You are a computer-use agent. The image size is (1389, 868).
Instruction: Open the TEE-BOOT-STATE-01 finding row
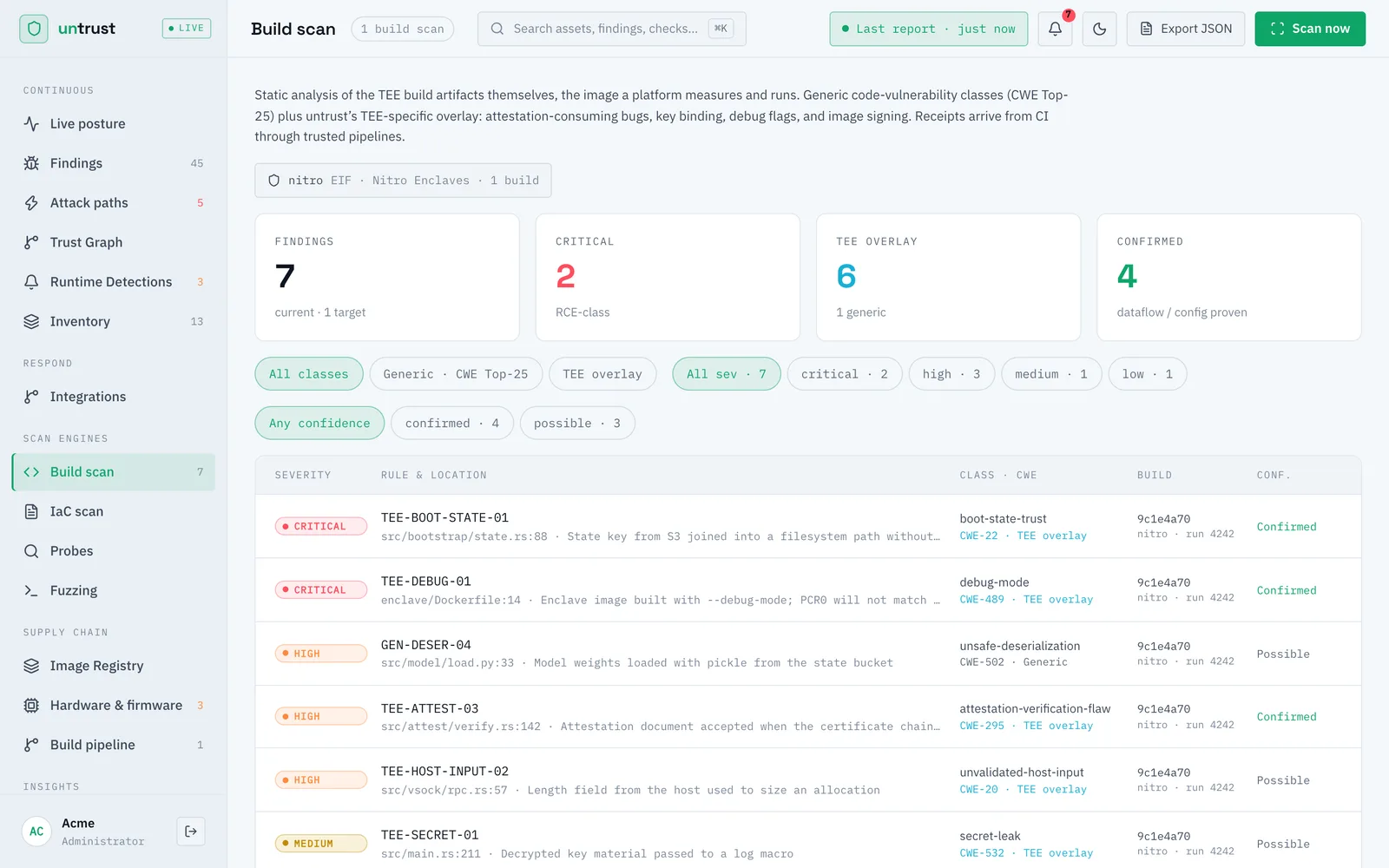[808, 527]
